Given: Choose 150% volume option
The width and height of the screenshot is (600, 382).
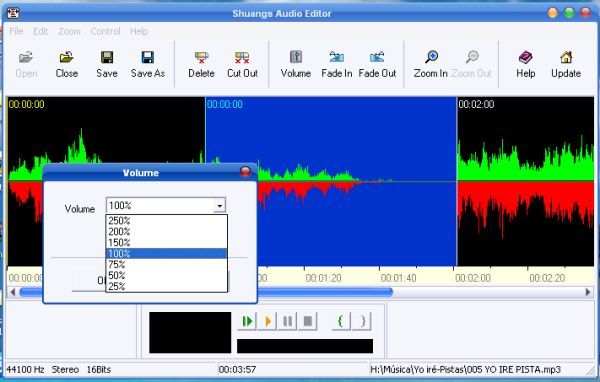Looking at the screenshot, I should pyautogui.click(x=166, y=242).
